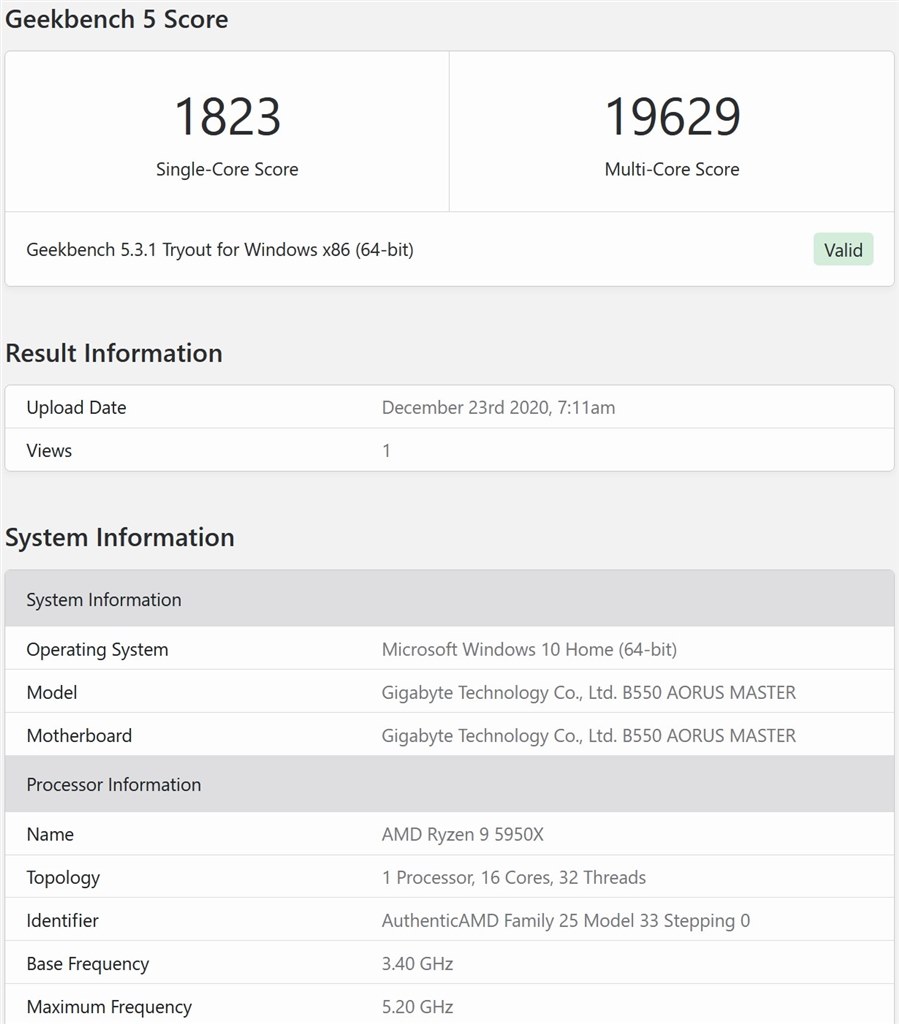Click the Geekbench 5.3.1 Tryout version text
The height and width of the screenshot is (1024, 899).
pos(220,249)
